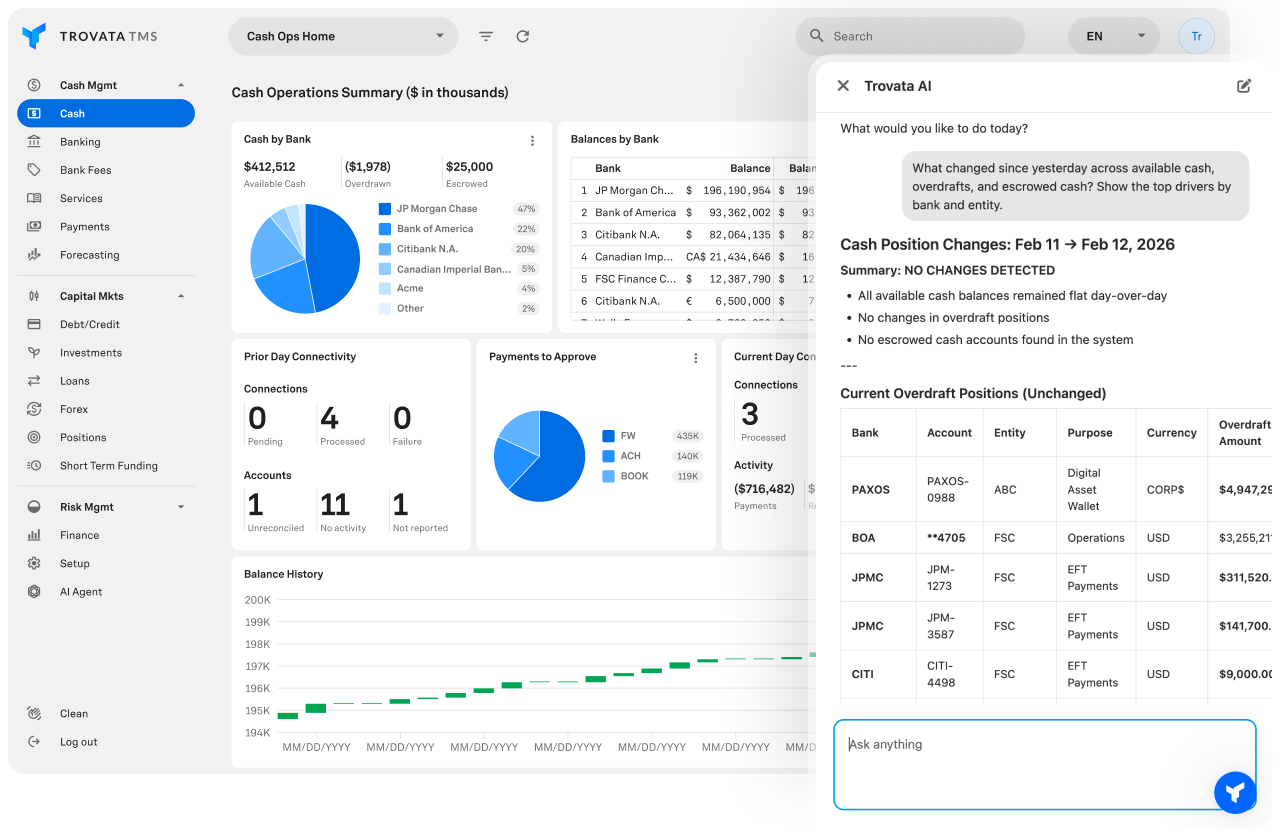Screen dimensions: 1280x836
Task: Click the Trovata TMS logo
Action: coord(90,36)
